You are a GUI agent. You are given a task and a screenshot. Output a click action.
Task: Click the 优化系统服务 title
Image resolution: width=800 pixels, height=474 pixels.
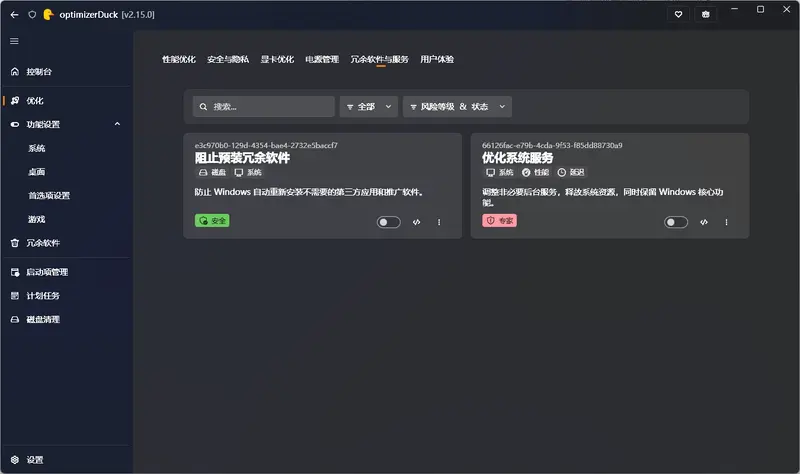(517, 158)
